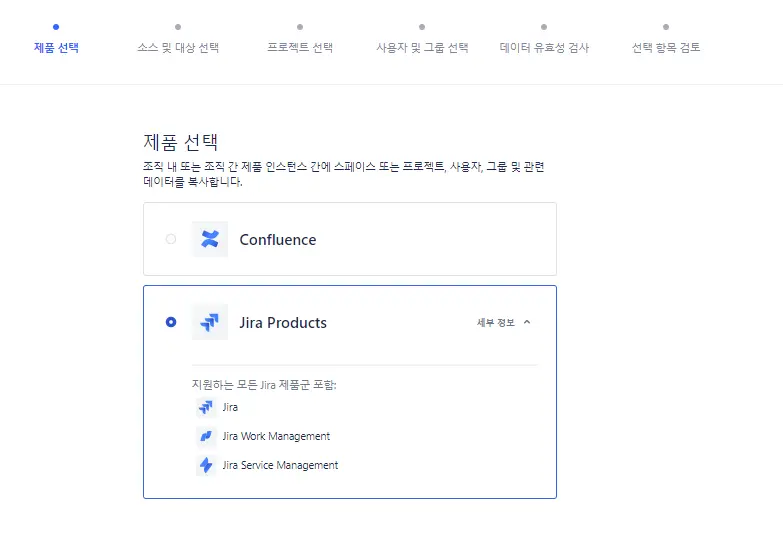783x554 pixels.
Task: Go to the 데이터 유효성 검사 step
Action: [x=544, y=47]
